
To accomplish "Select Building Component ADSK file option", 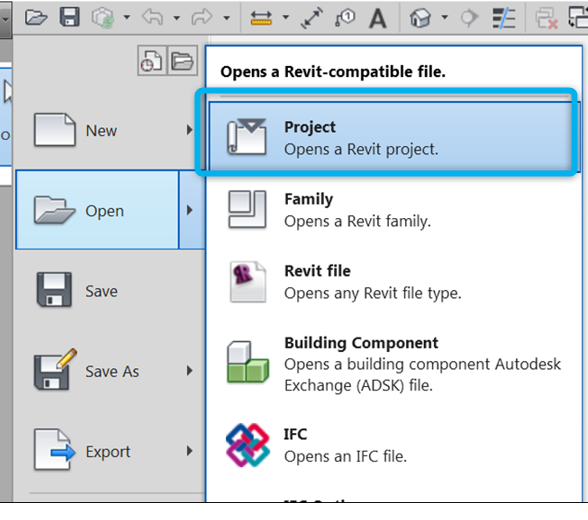I will 390,363.
